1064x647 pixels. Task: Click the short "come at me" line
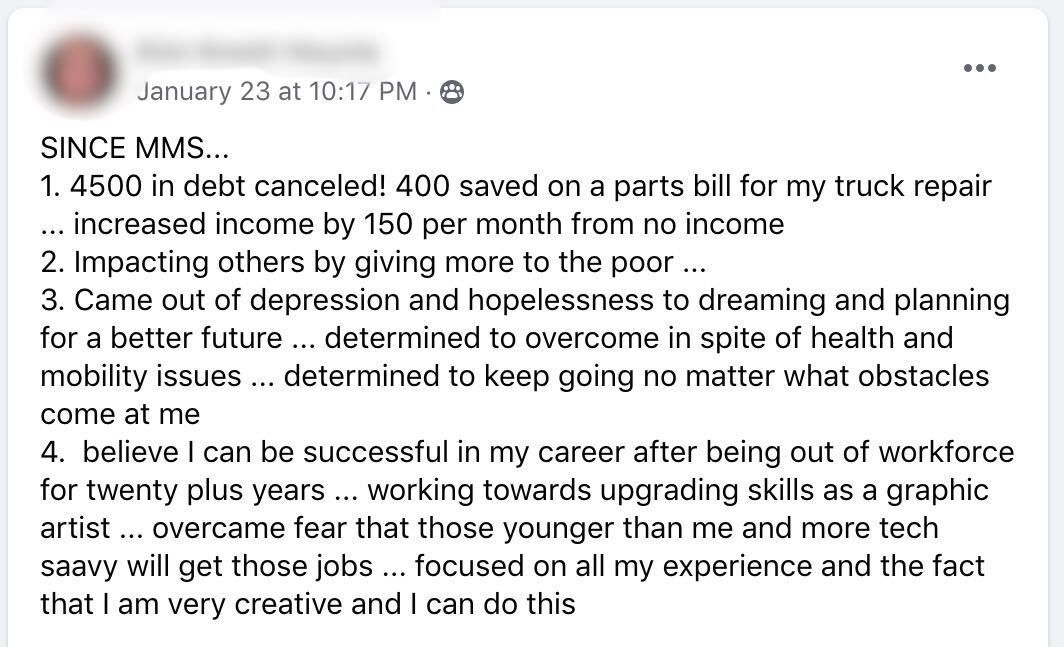click(x=120, y=414)
